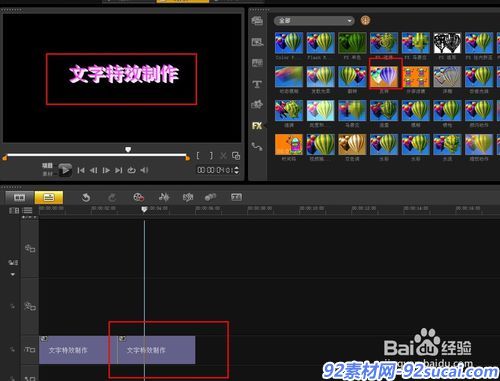Screen dimensions: 500x381
Task: Open the Subtitle Editor icon
Action: tap(236, 197)
